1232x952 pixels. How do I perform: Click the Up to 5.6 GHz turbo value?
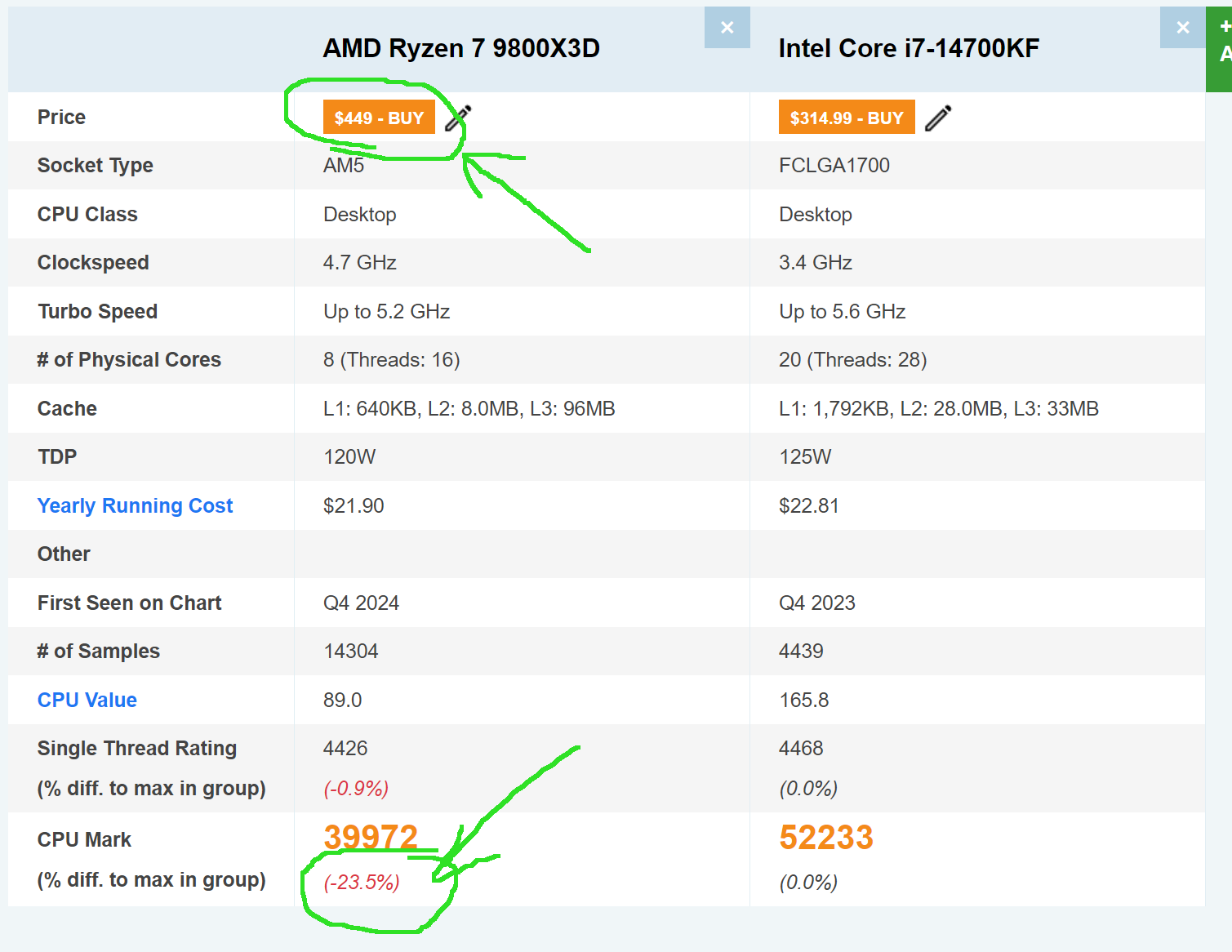pos(843,311)
